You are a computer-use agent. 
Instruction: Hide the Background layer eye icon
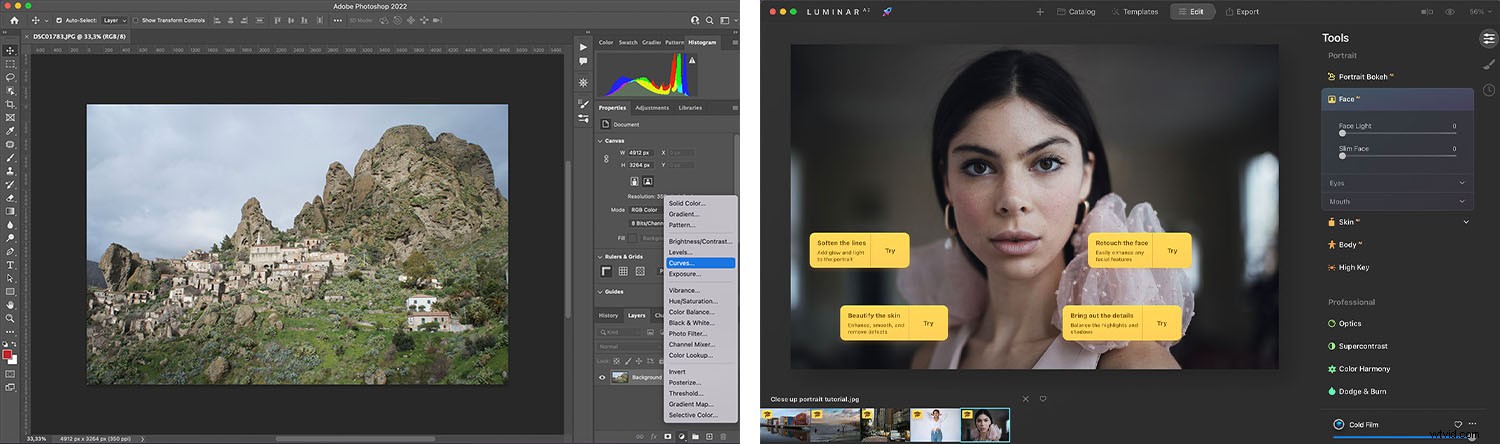[602, 377]
